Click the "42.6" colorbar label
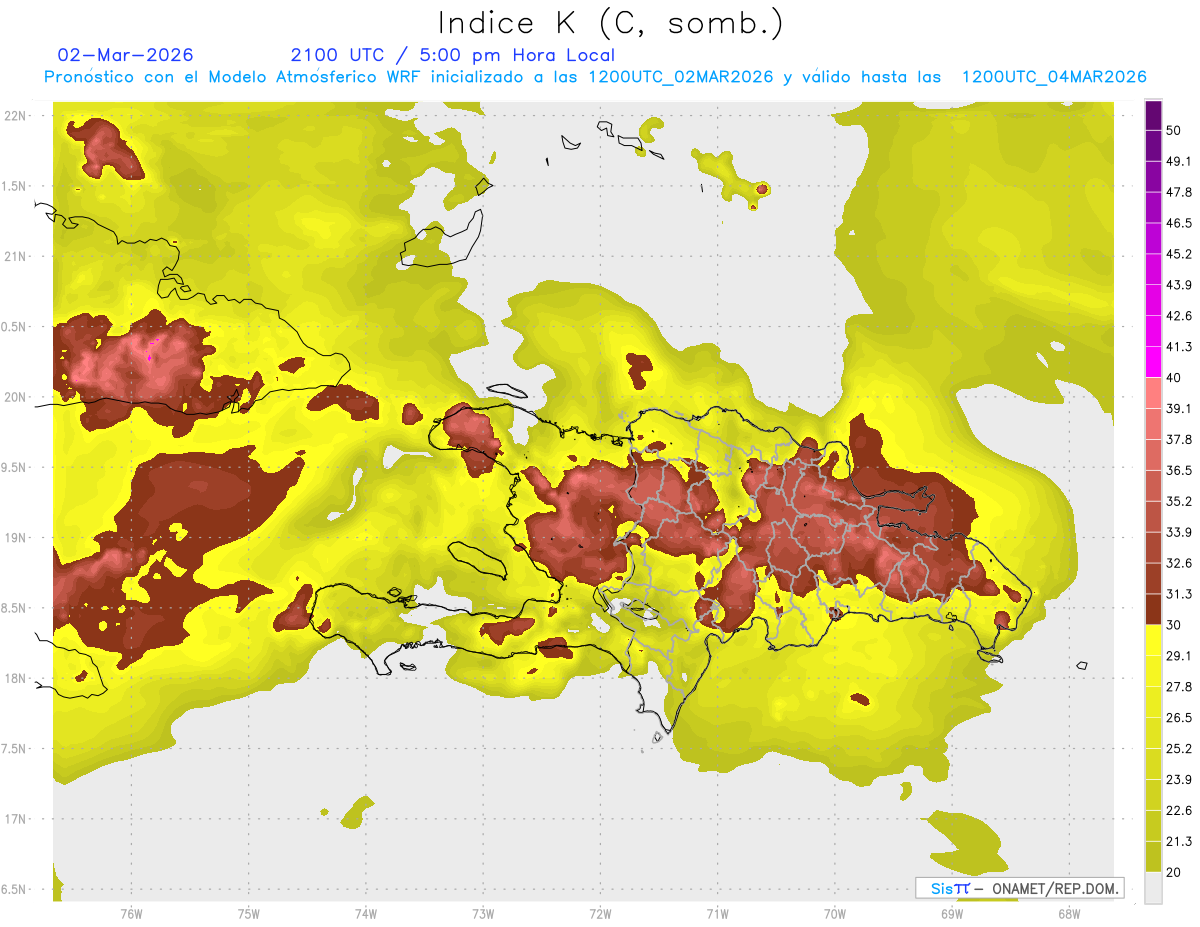Image resolution: width=1200 pixels, height=927 pixels. [x=1179, y=316]
